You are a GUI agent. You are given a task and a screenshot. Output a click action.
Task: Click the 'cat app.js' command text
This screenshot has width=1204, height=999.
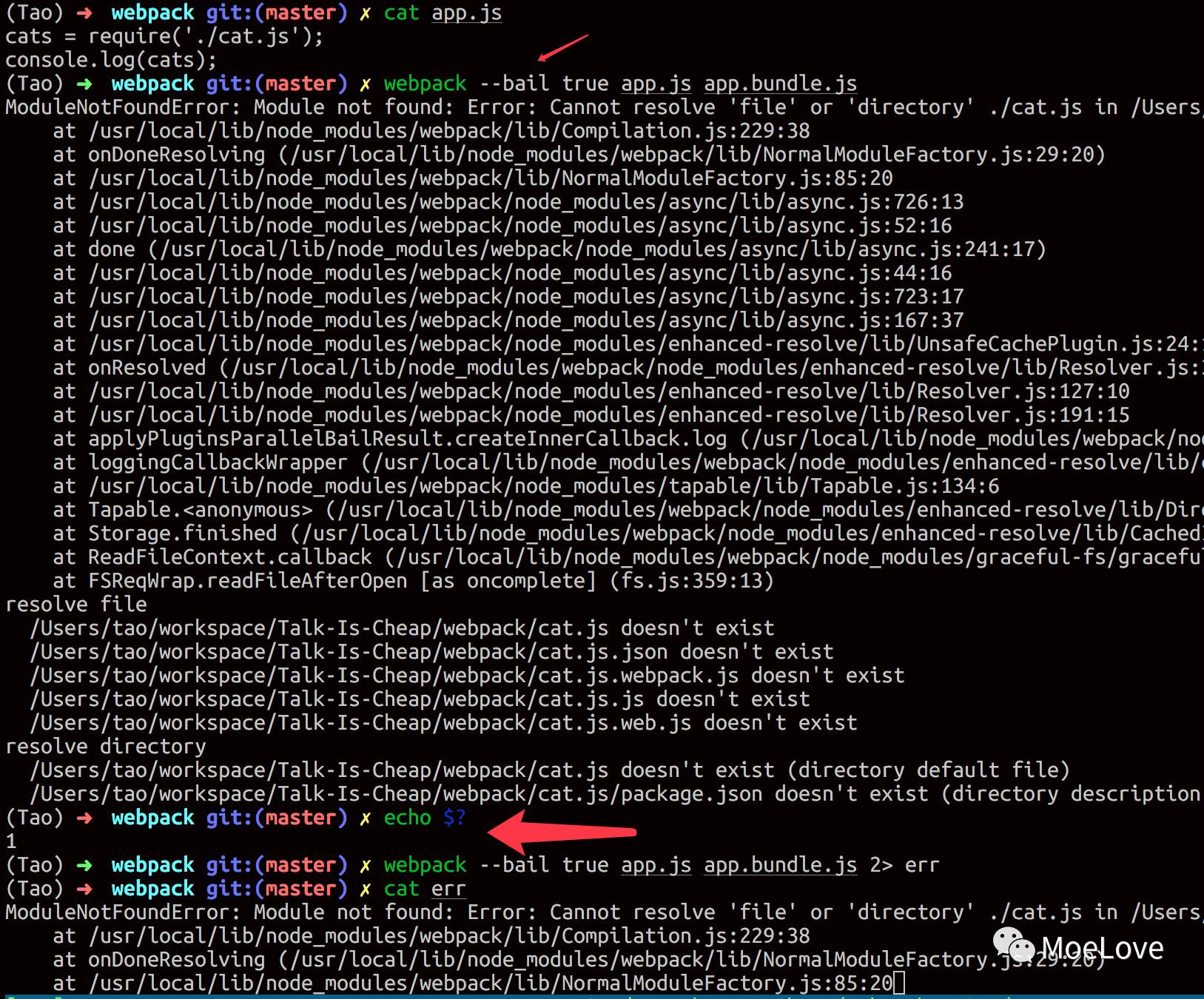tap(443, 13)
